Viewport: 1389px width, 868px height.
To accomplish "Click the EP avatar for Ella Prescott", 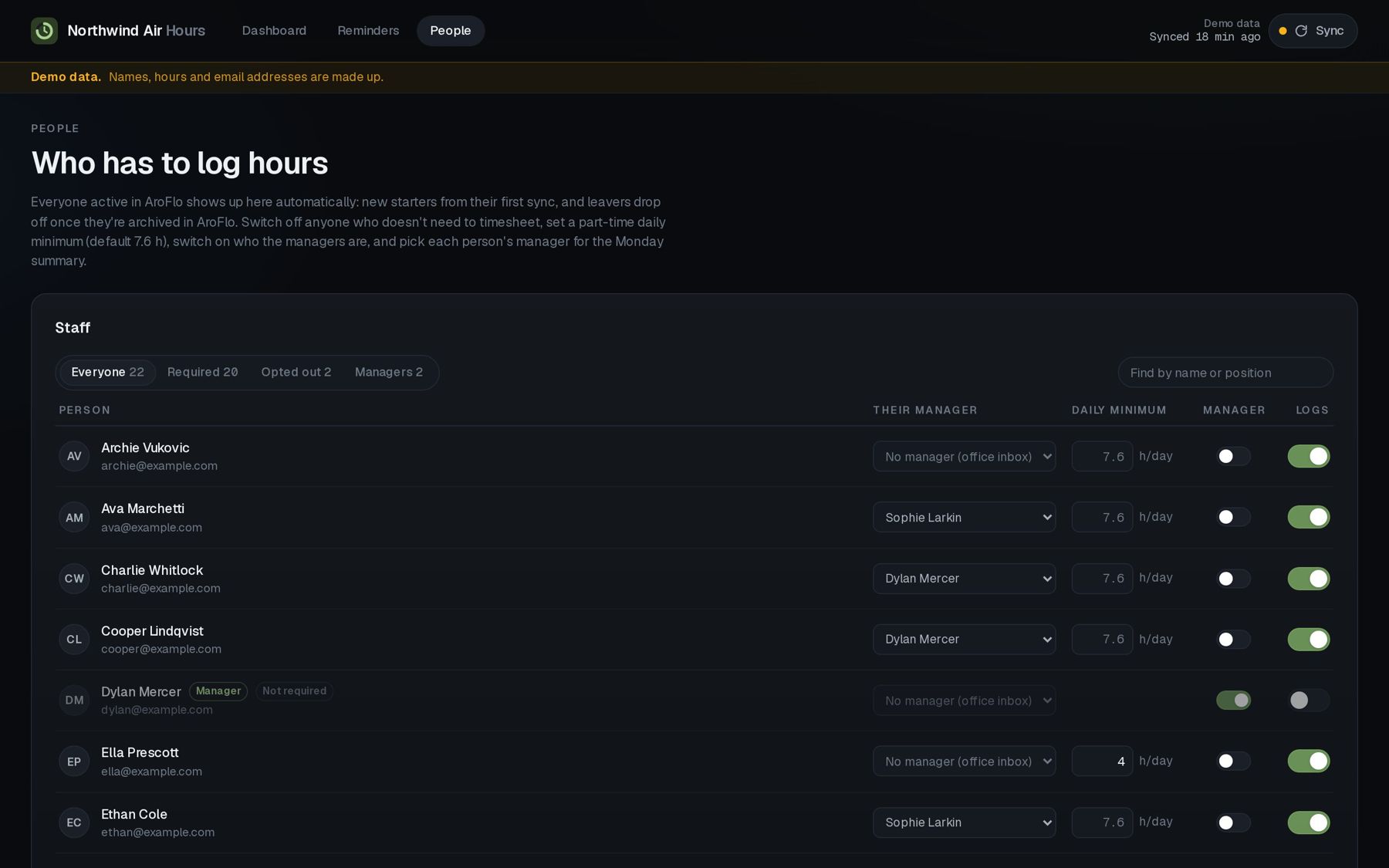I will pyautogui.click(x=74, y=762).
